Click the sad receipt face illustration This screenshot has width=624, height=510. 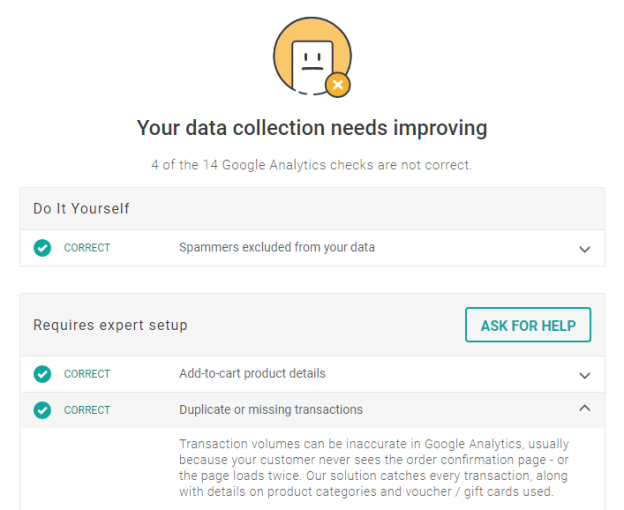(x=311, y=57)
